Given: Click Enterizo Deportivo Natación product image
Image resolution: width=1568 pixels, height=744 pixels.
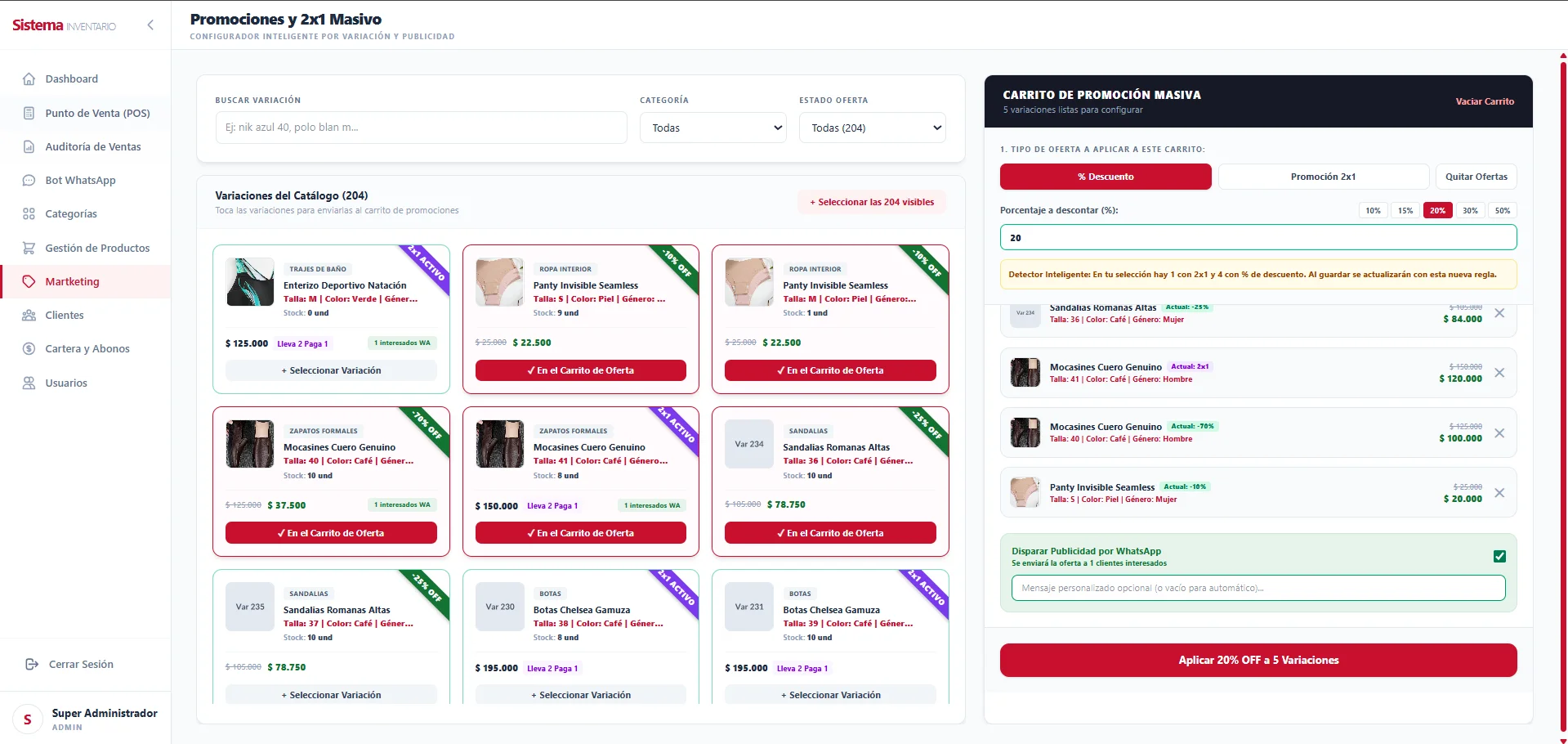Looking at the screenshot, I should click(x=250, y=282).
